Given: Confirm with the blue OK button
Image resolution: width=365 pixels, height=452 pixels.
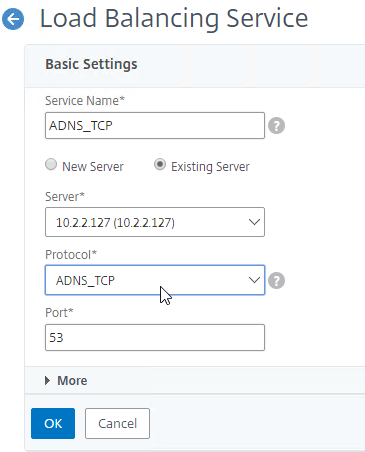Looking at the screenshot, I should [x=53, y=423].
